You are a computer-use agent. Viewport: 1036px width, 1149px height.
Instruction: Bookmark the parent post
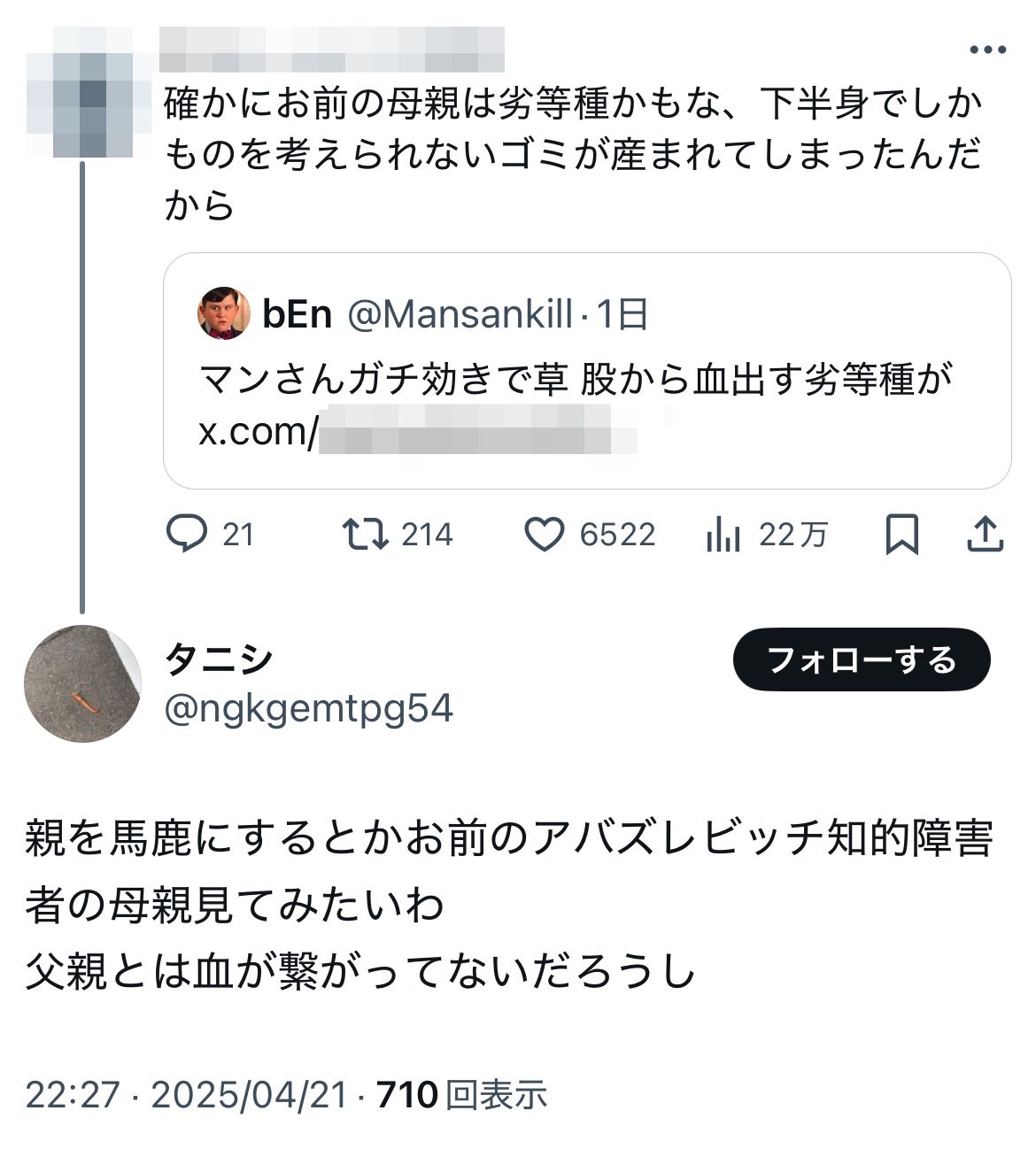click(901, 535)
